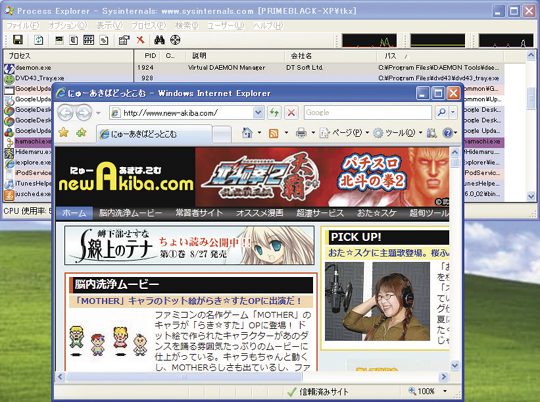Viewport: 540px width, 402px height.
Task: Open the ツール(O) menu dropdown
Action: tap(397, 133)
